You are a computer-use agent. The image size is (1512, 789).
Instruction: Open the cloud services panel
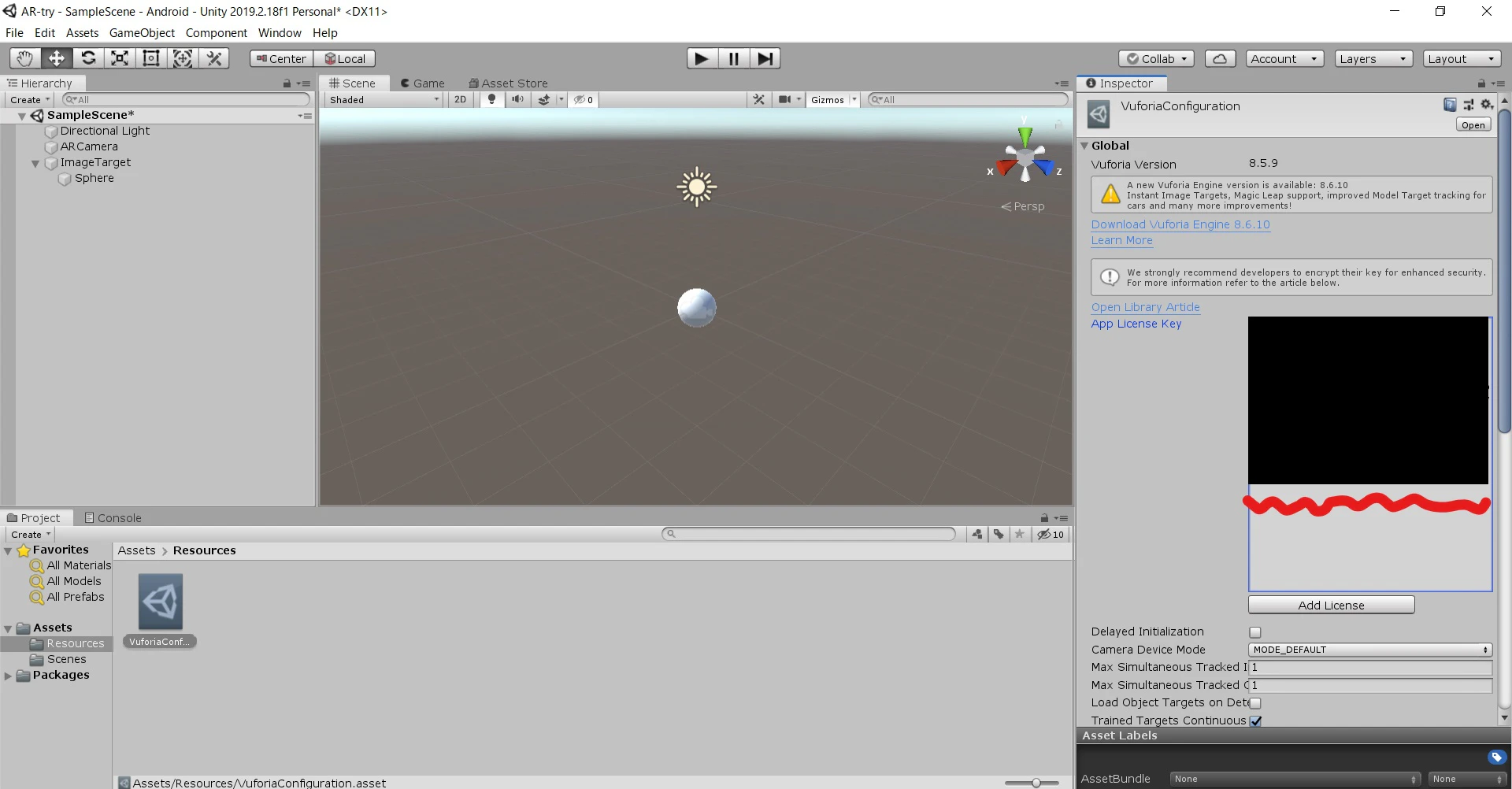point(1220,59)
